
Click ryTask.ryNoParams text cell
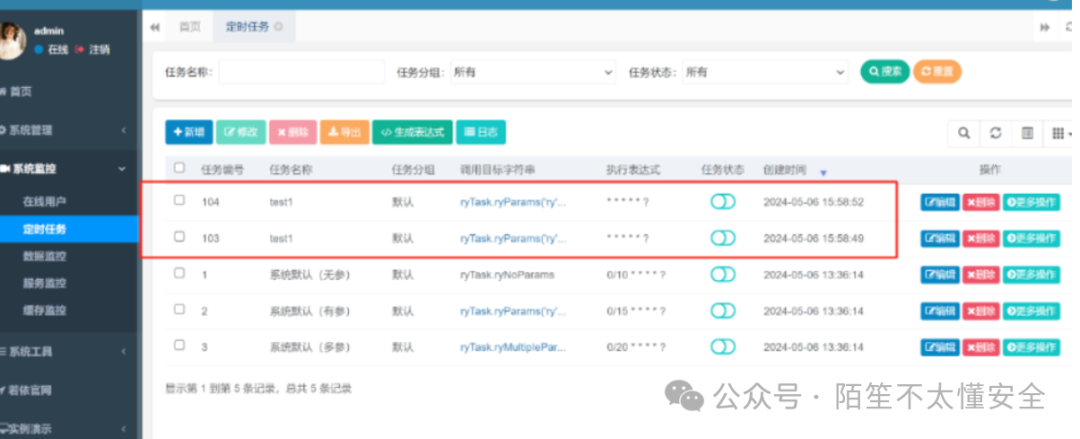coord(507,274)
